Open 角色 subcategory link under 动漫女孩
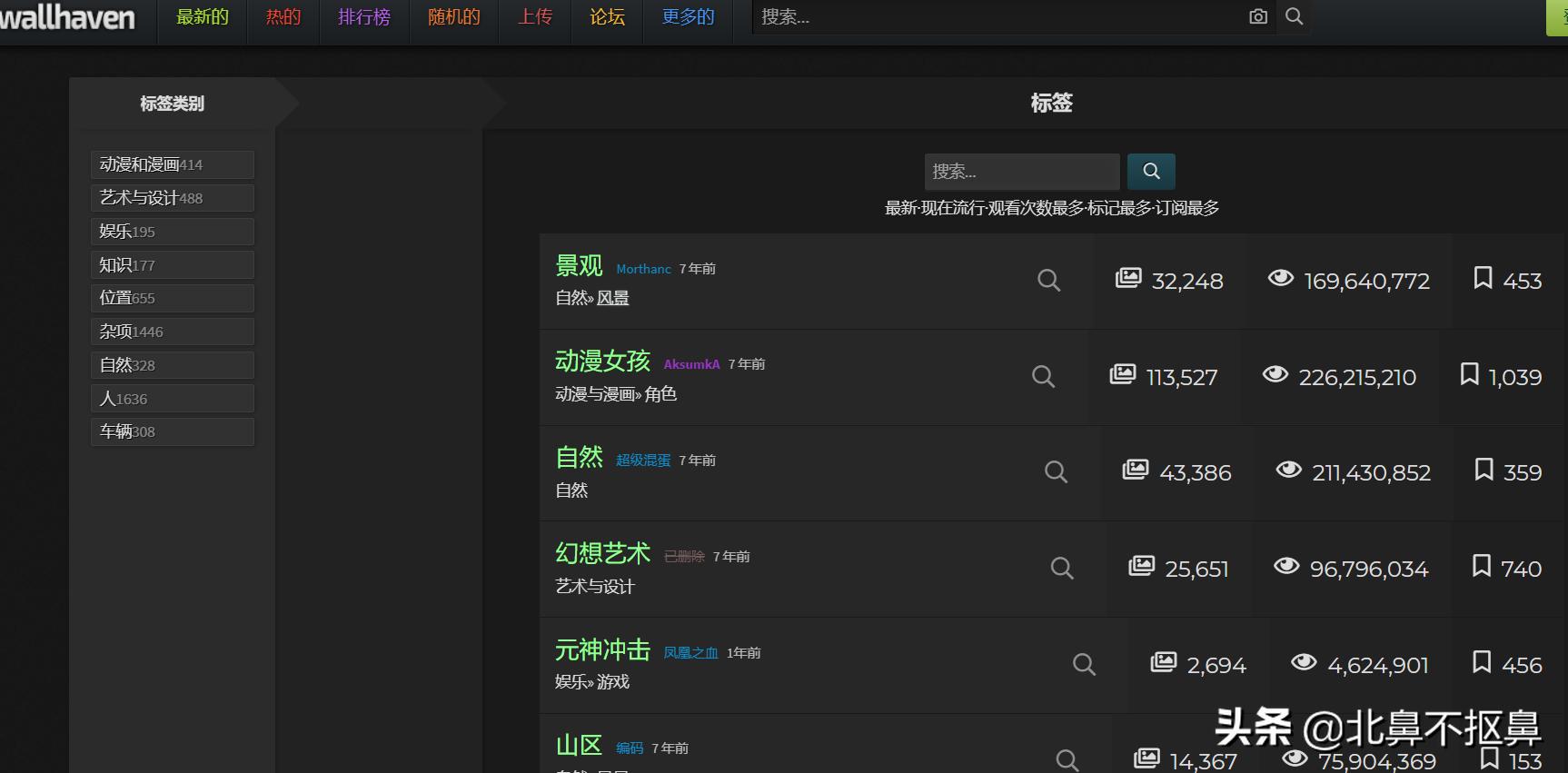 click(660, 394)
